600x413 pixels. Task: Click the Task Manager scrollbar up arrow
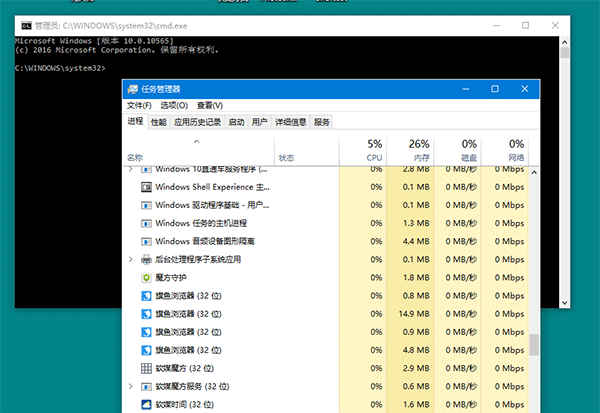click(534, 173)
